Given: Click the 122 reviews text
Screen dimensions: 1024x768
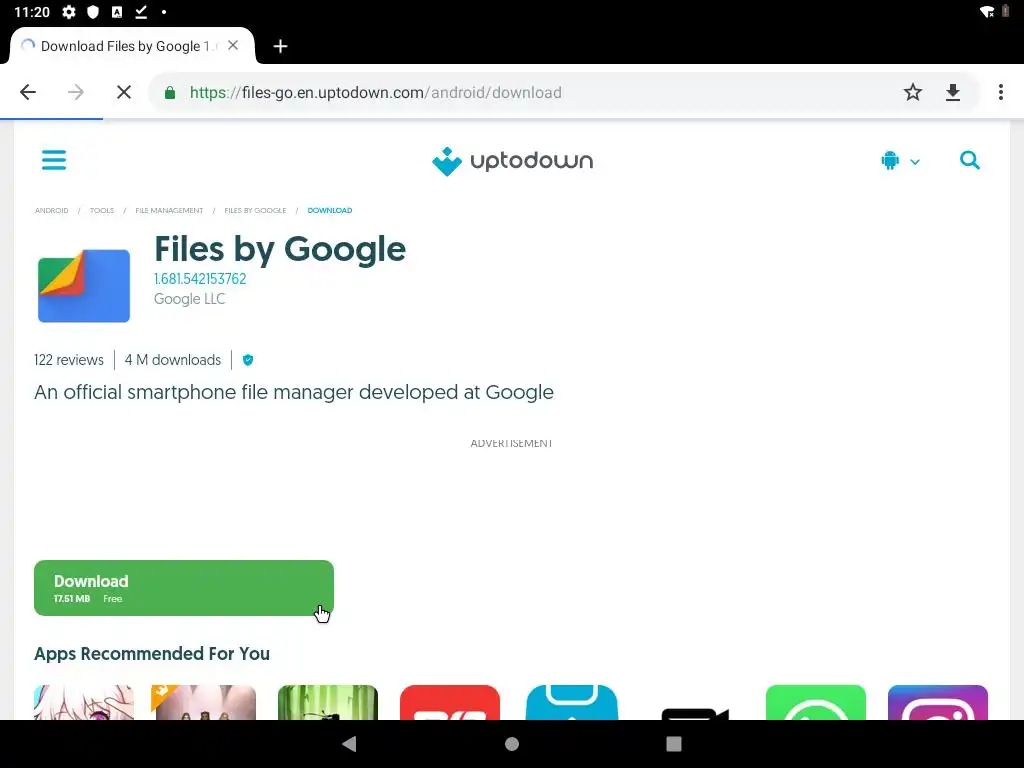Looking at the screenshot, I should 69,360.
